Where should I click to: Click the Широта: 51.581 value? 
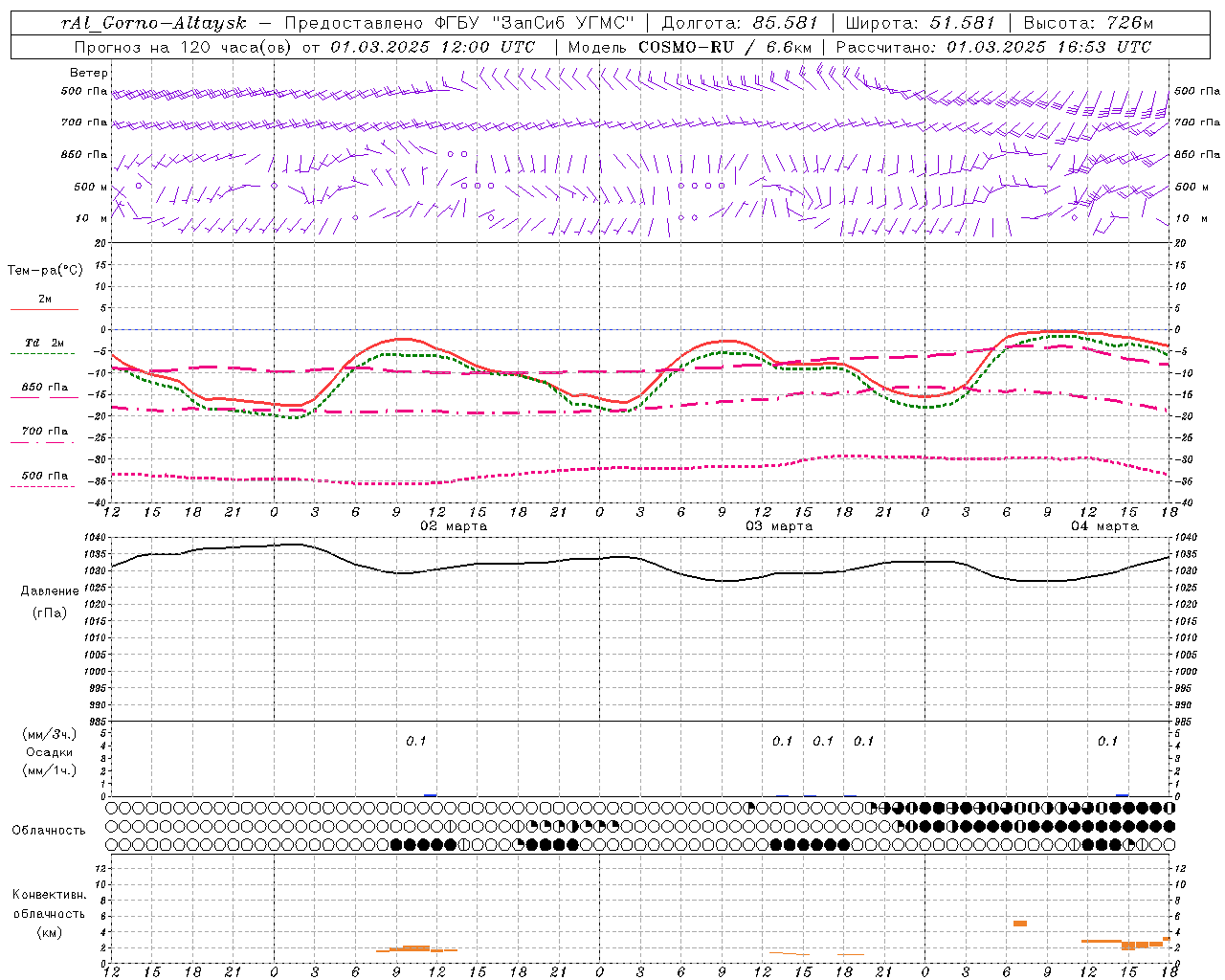[920, 23]
